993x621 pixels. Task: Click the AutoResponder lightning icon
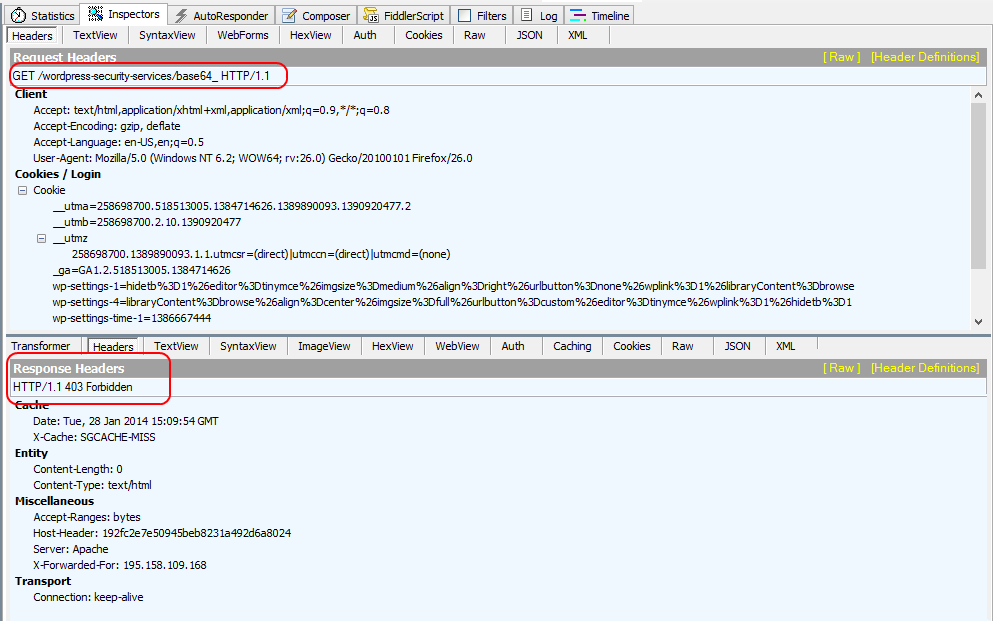coord(181,15)
